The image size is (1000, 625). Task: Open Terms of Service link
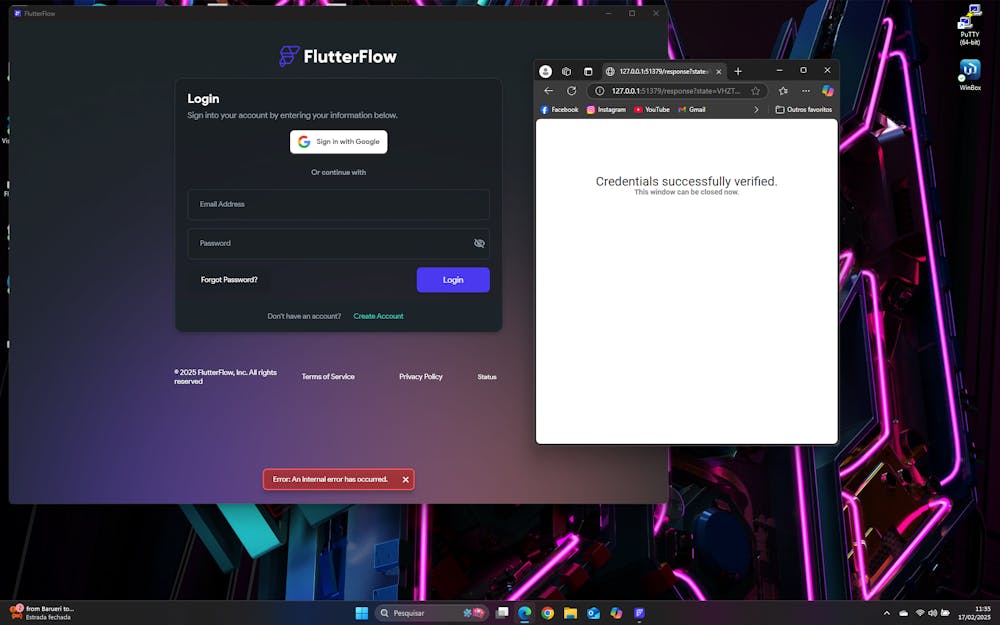click(328, 376)
